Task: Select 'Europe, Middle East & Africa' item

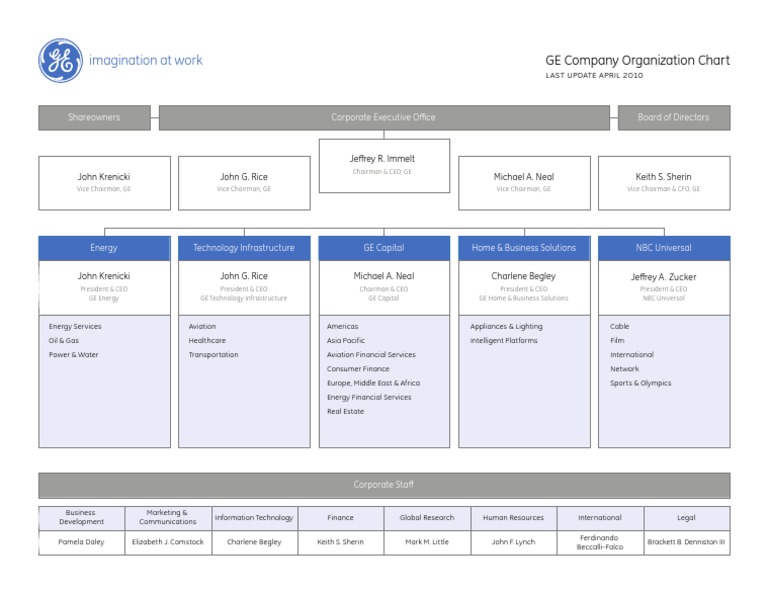Action: (373, 383)
